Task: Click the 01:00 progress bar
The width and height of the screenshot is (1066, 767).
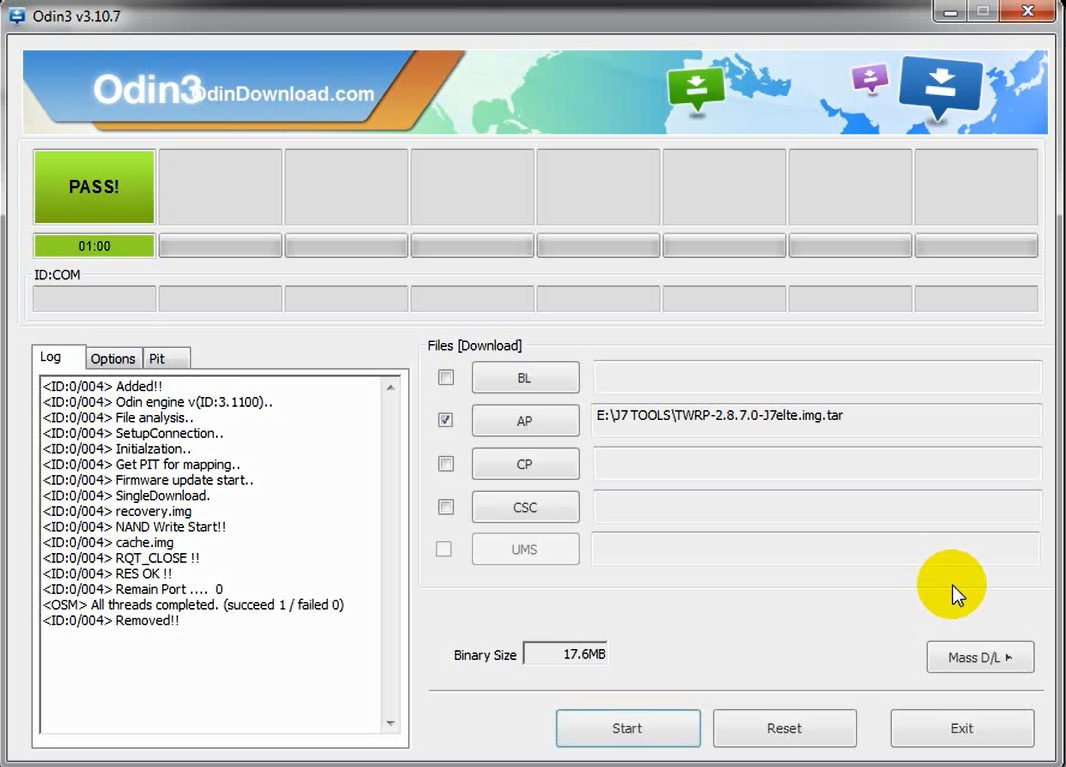Action: [94, 246]
